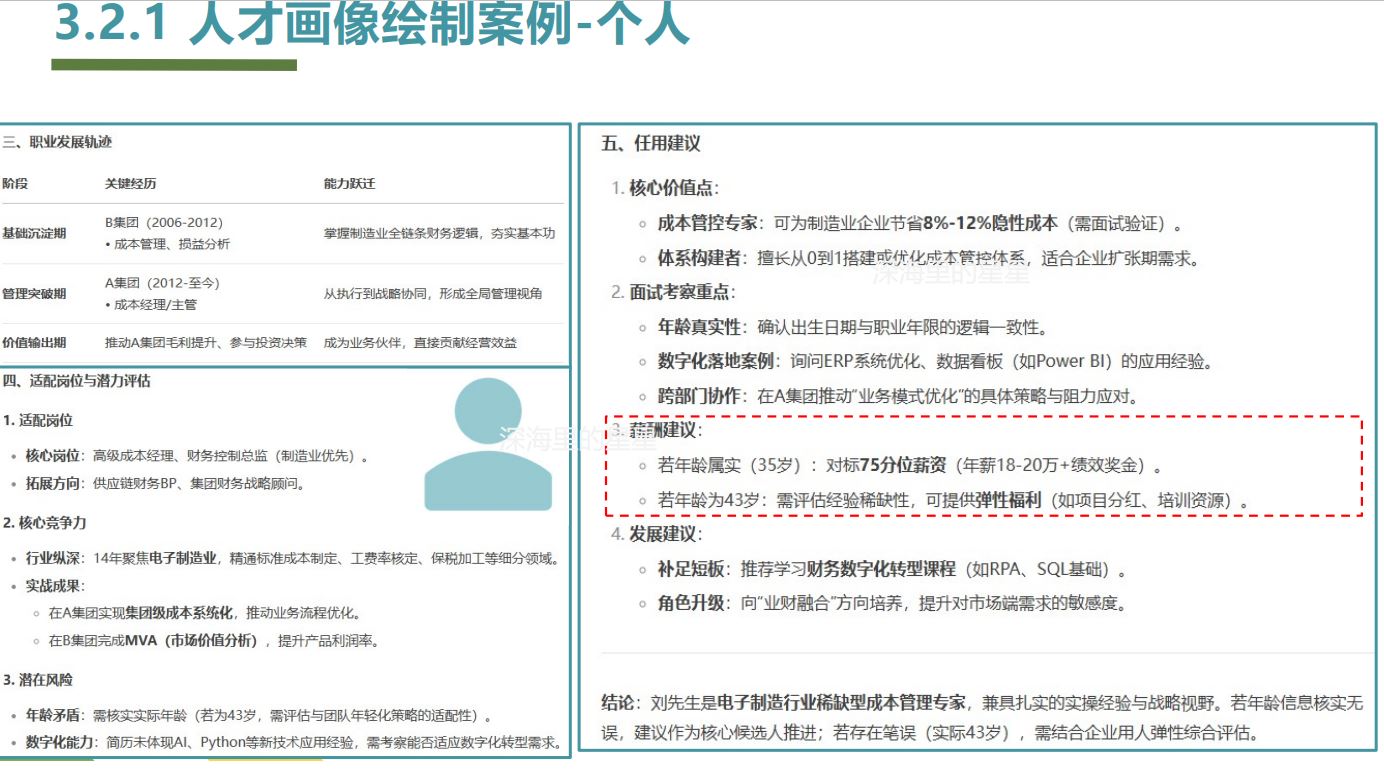The height and width of the screenshot is (769, 1384).
Task: Click the line "在B集团完成MVA（市场价值分析）"
Action: click(x=213, y=641)
